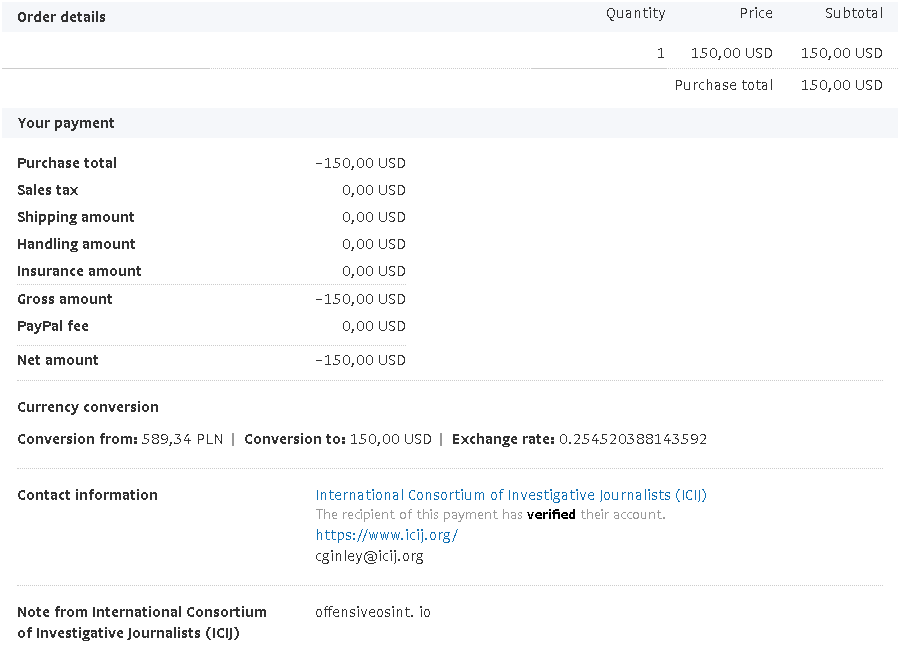
Task: Click the Subtotal column header
Action: [x=853, y=14]
